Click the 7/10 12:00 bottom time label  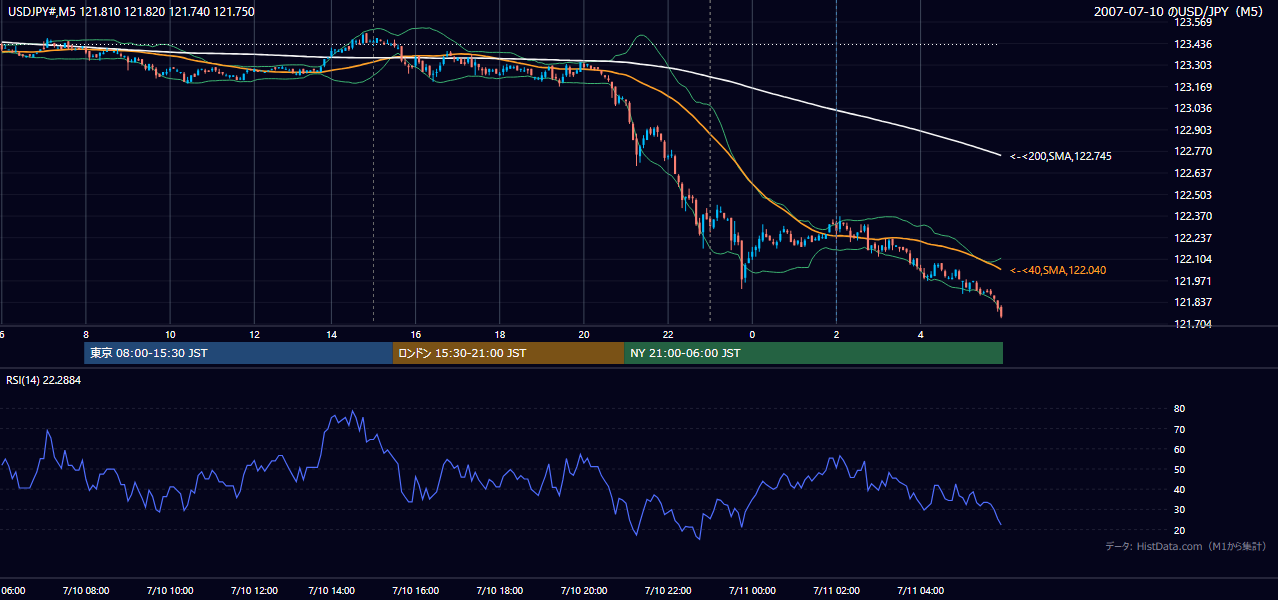point(254,591)
